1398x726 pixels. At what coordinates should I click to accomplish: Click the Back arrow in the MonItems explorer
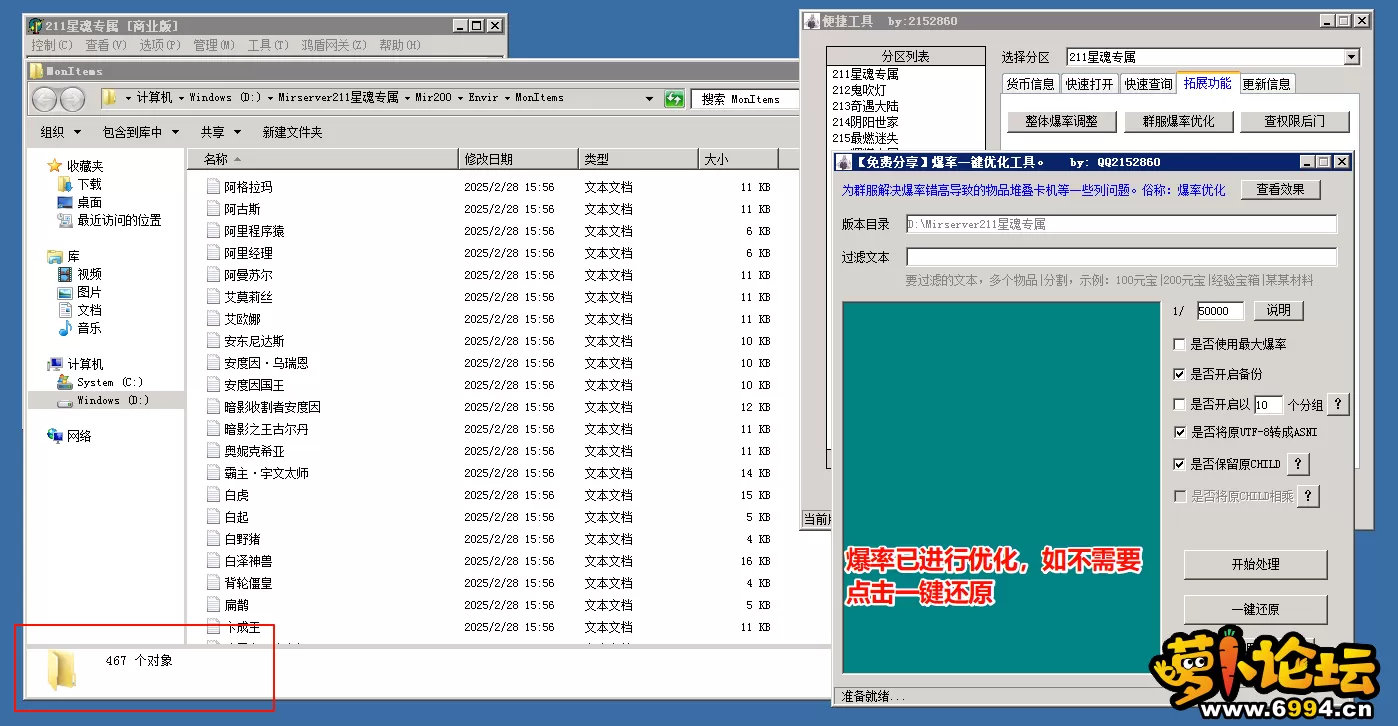[x=45, y=99]
